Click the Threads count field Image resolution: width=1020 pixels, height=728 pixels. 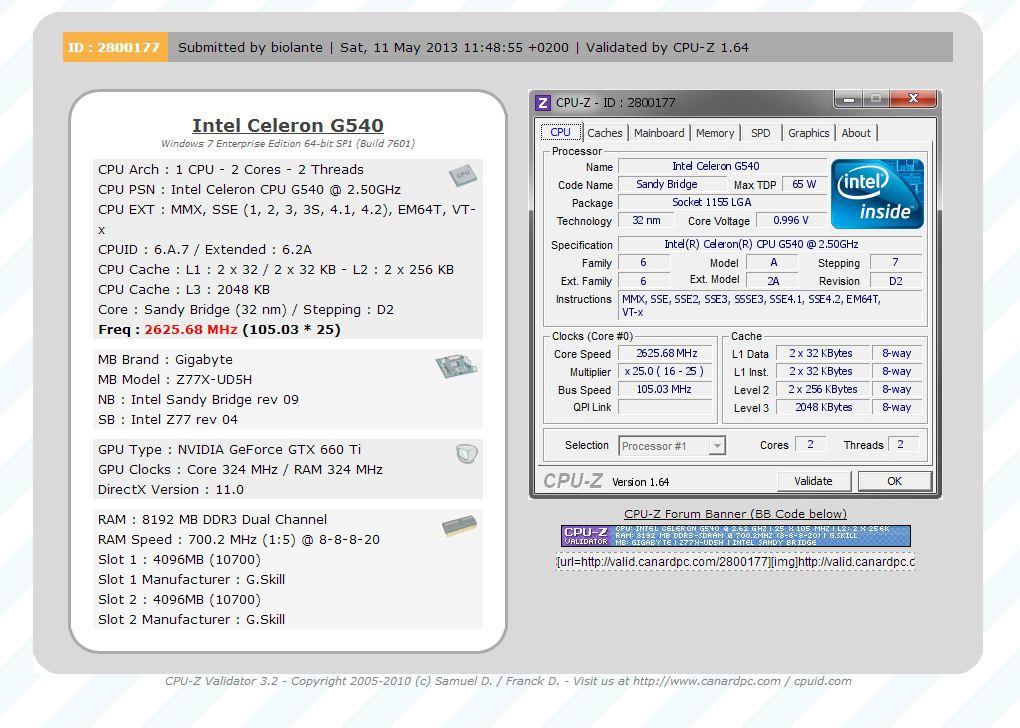click(903, 444)
